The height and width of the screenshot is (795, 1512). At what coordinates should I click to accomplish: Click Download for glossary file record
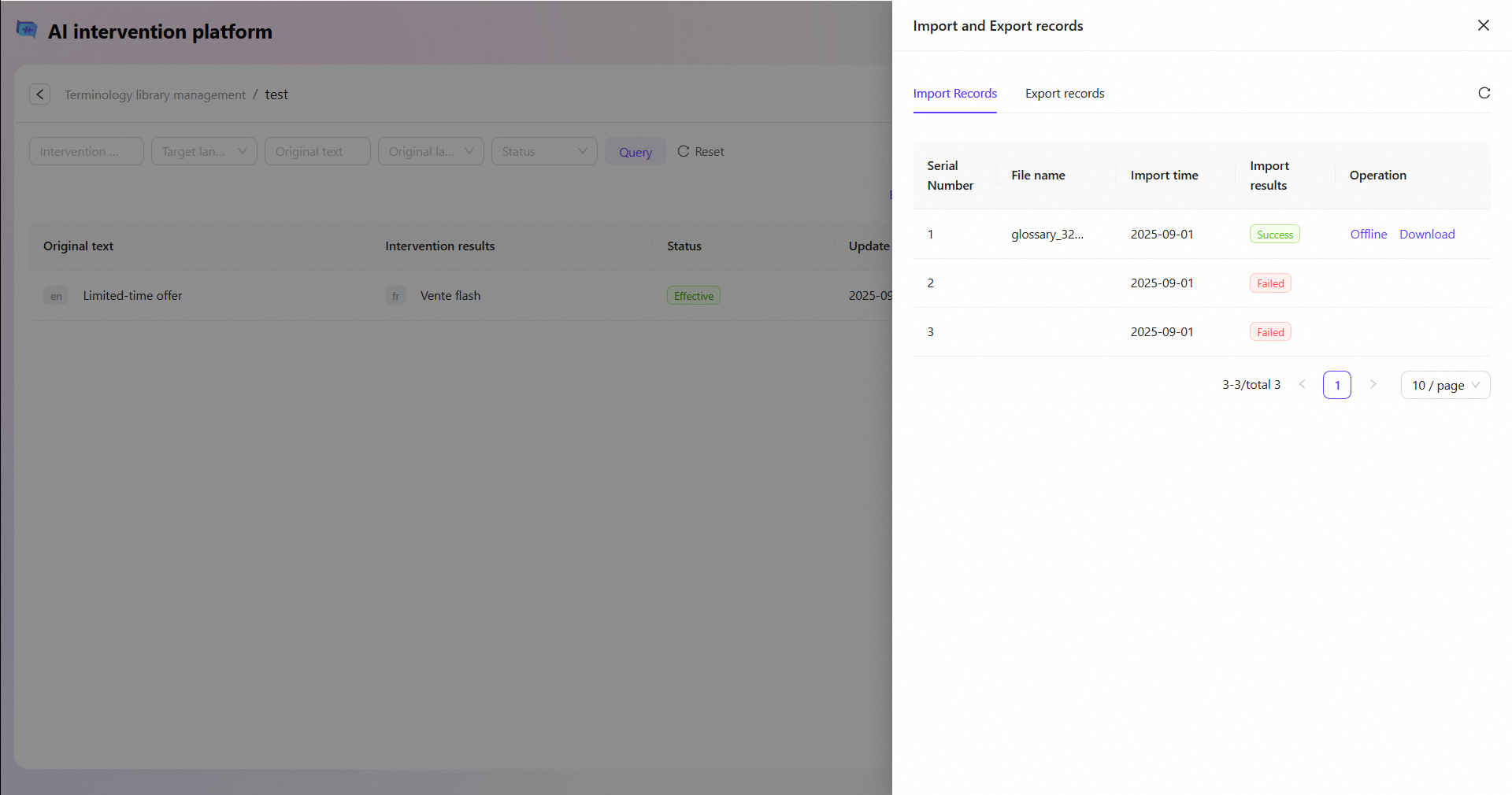click(x=1426, y=235)
